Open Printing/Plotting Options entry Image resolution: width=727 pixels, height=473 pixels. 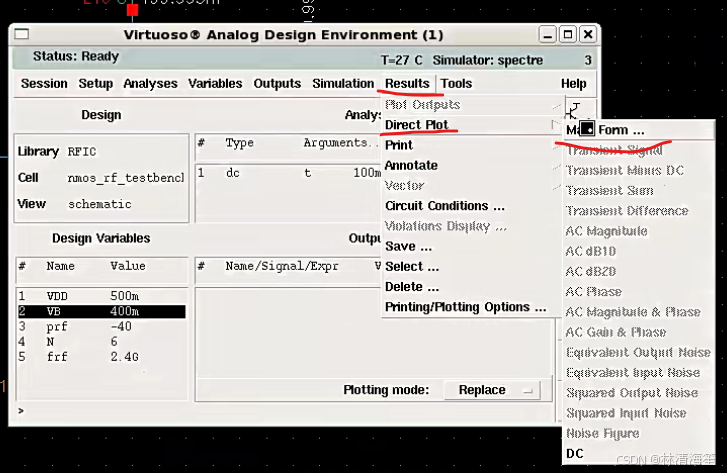(471, 307)
